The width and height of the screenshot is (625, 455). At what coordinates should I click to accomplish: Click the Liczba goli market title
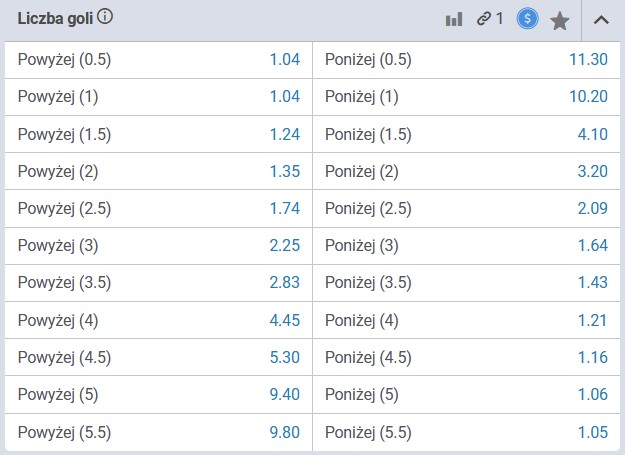[56, 17]
